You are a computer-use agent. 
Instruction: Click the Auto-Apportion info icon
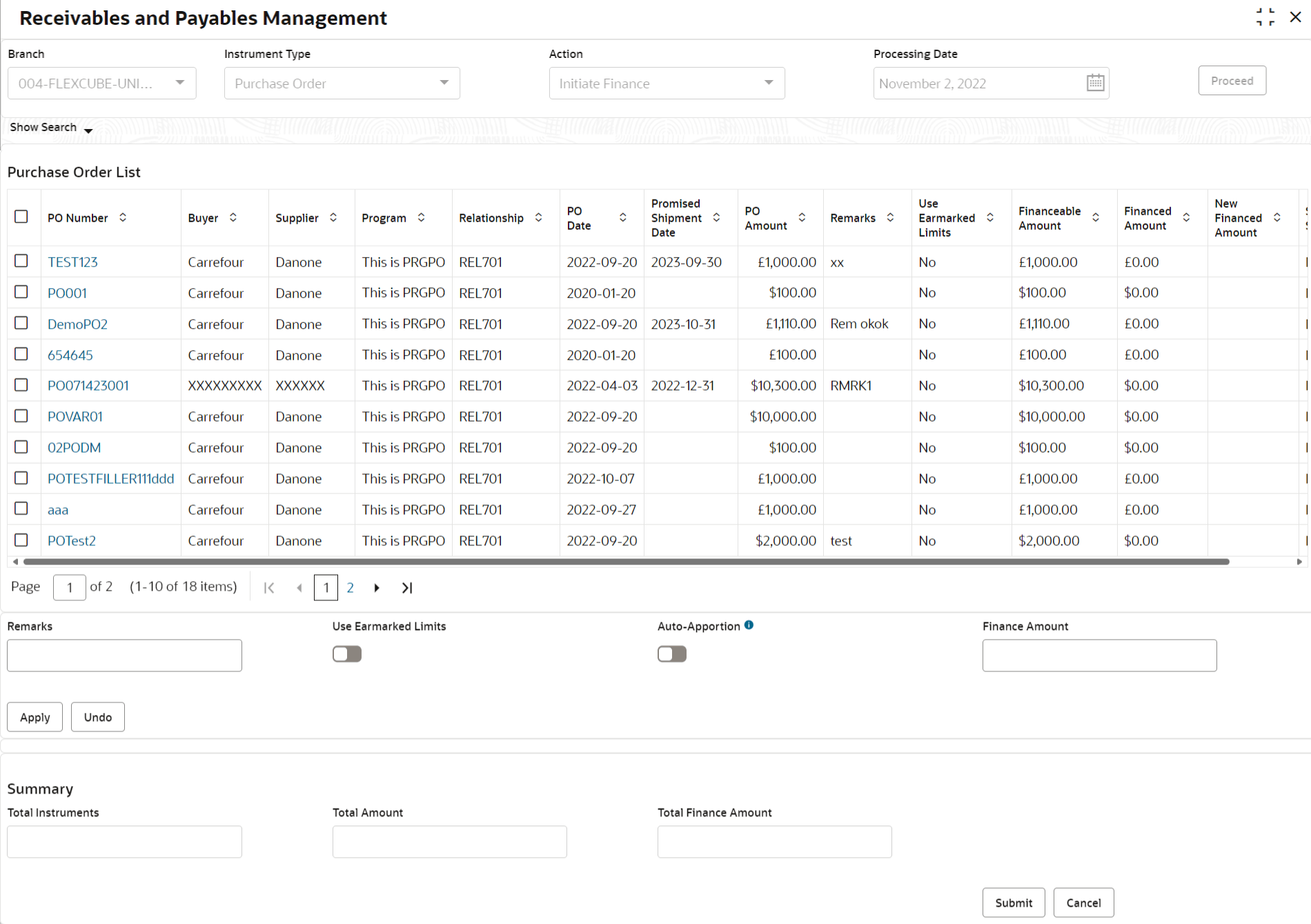[749, 625]
